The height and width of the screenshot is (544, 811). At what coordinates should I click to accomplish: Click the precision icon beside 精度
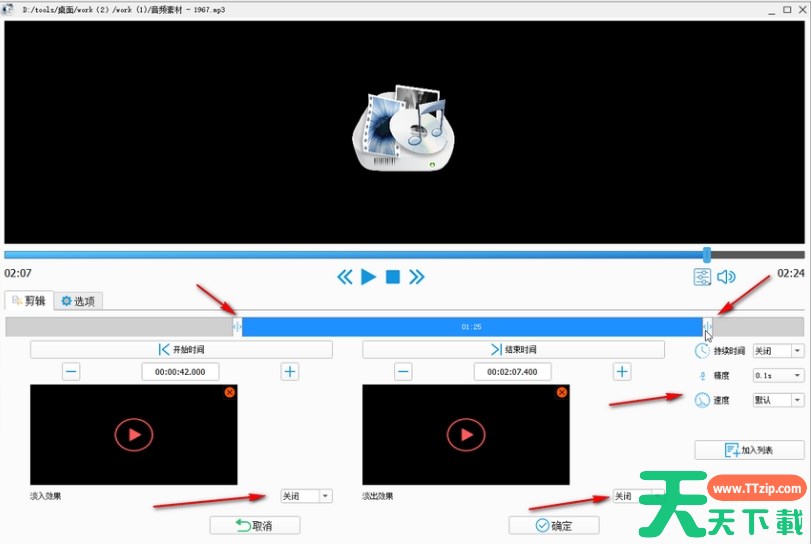click(x=702, y=375)
